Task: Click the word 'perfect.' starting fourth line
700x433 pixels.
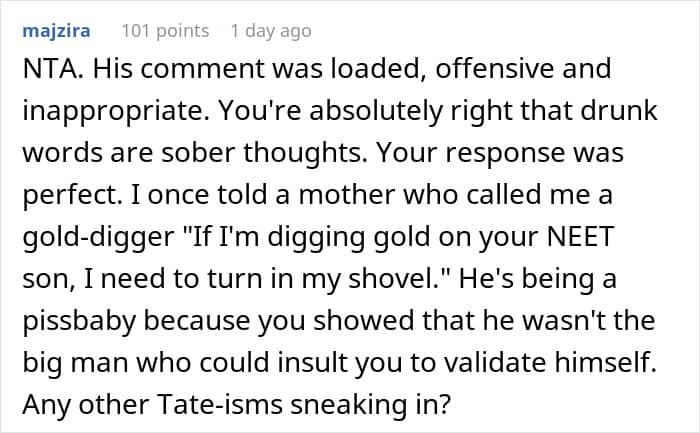Action: tap(73, 195)
